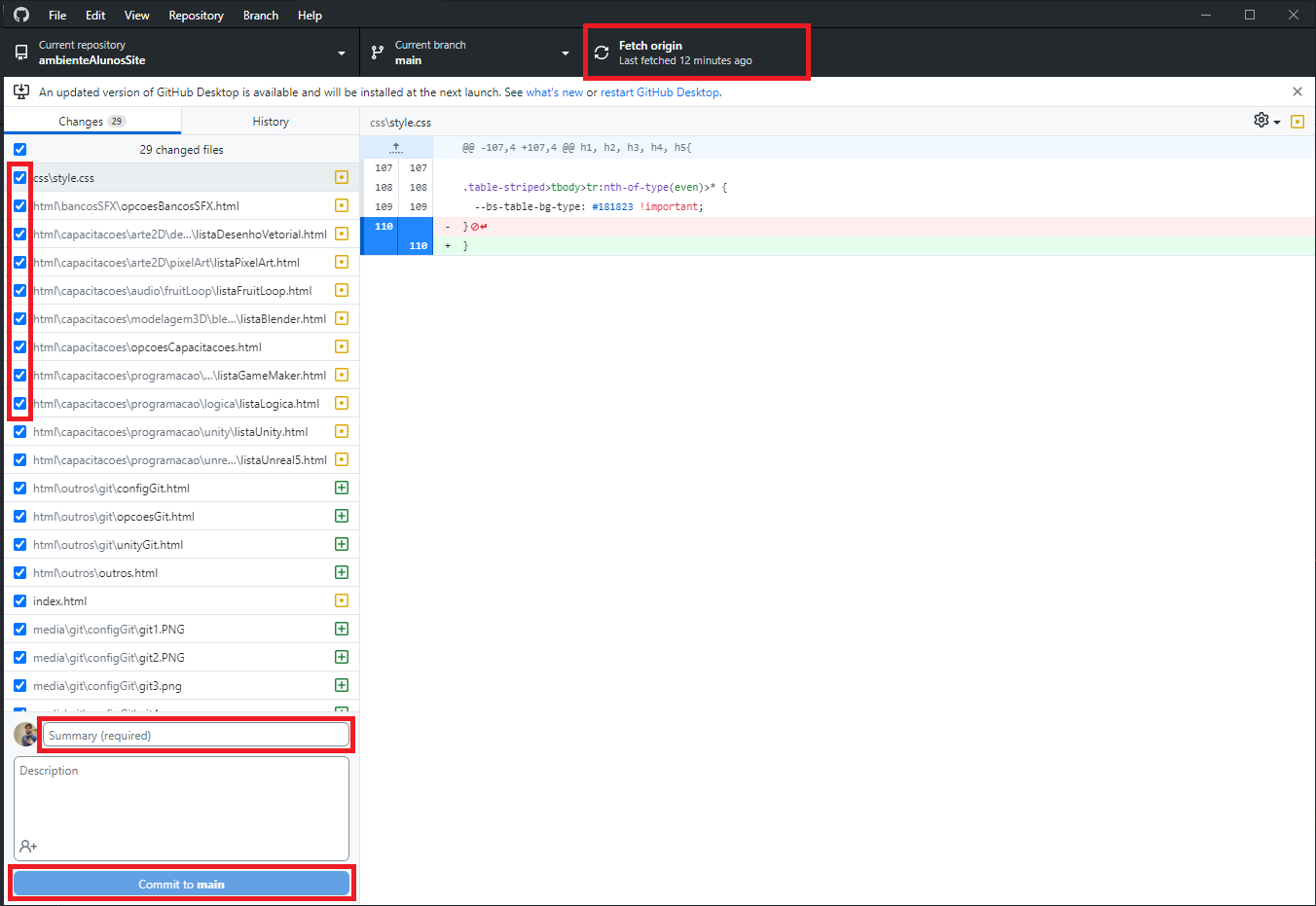
Task: Open diff settings gear icon
Action: [1261, 120]
